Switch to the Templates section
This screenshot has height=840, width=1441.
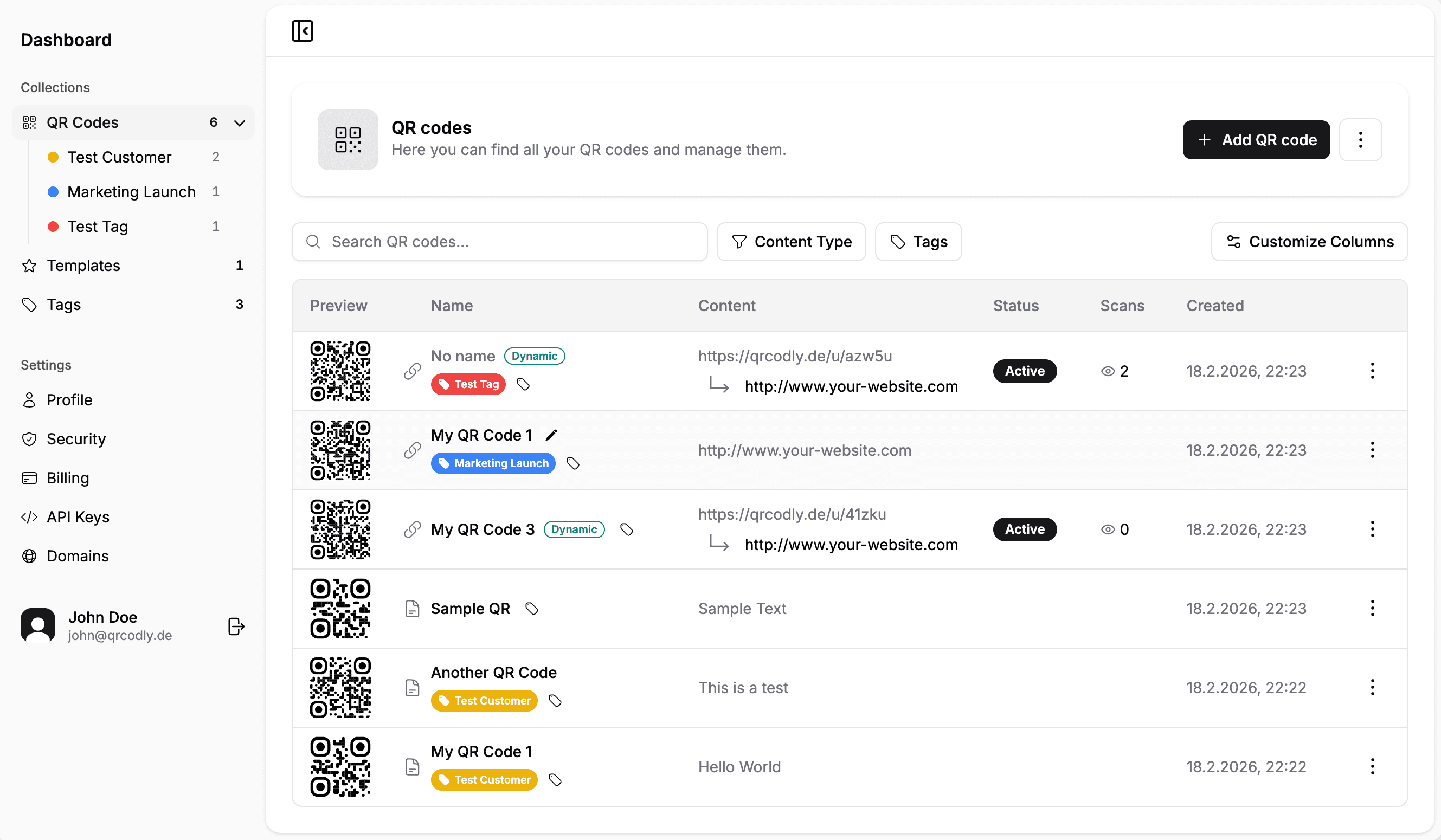tap(83, 265)
